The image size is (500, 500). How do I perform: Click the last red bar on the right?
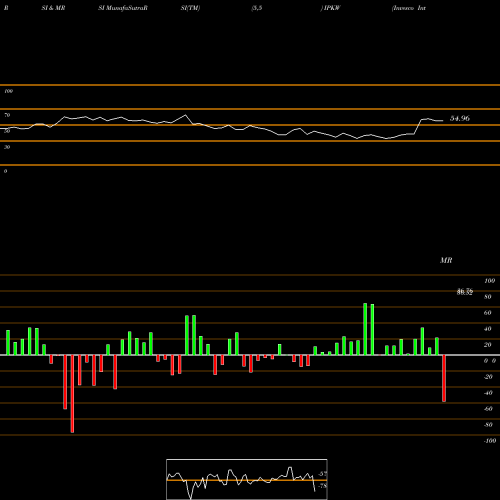tap(444, 378)
